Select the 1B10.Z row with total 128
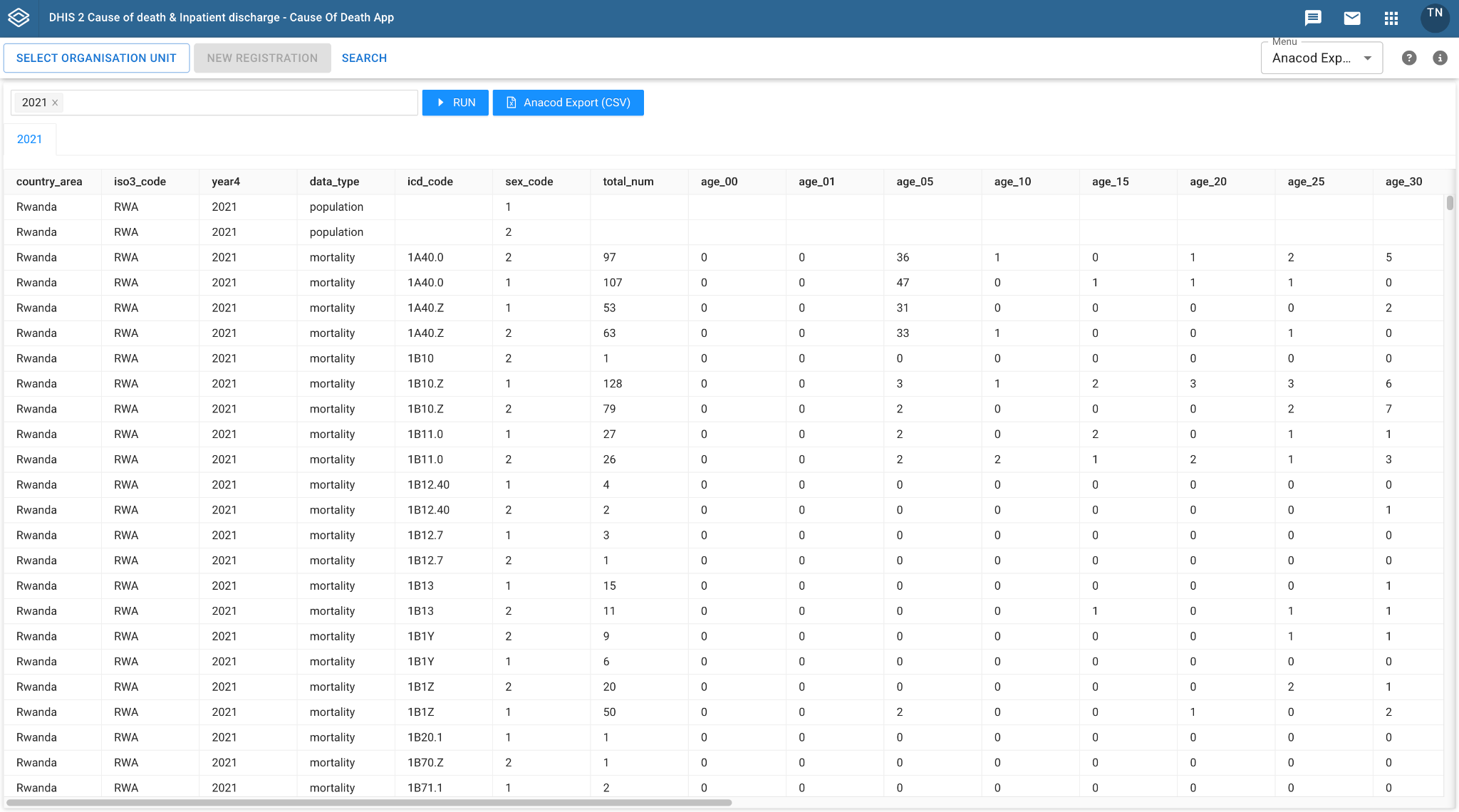The image size is (1459, 812). [x=724, y=384]
